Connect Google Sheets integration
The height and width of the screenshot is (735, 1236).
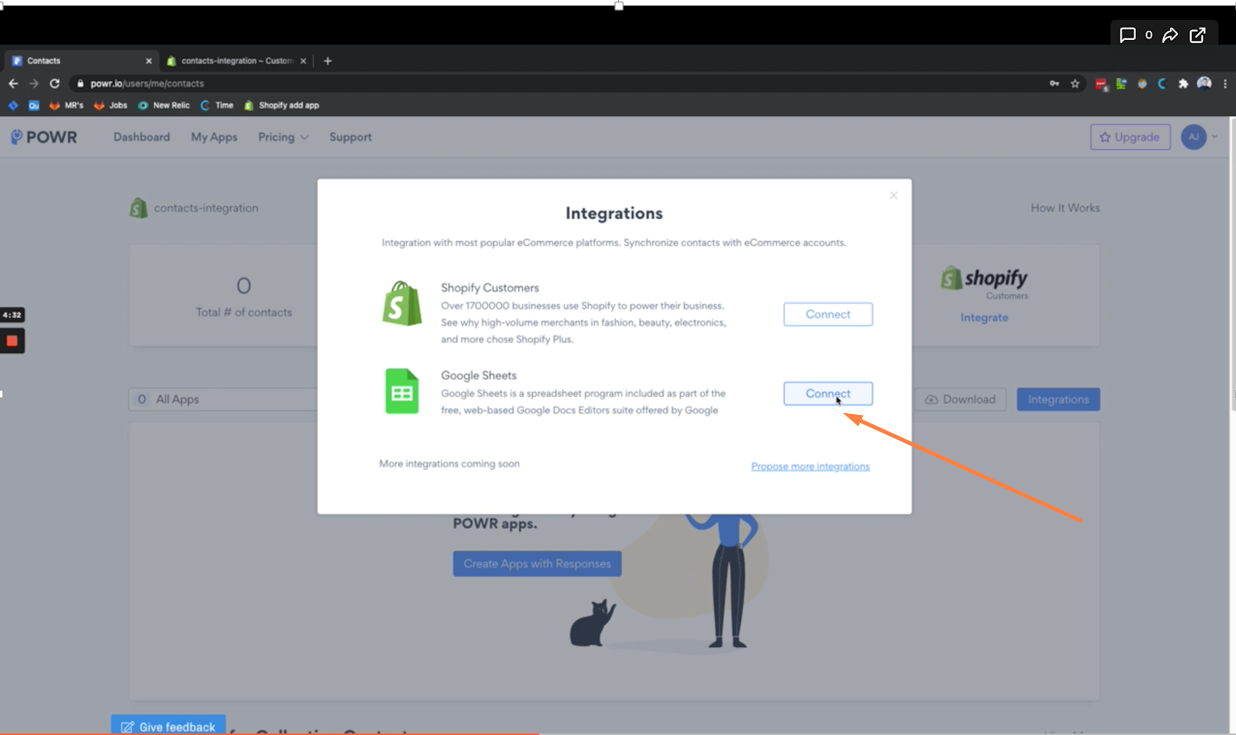[828, 393]
